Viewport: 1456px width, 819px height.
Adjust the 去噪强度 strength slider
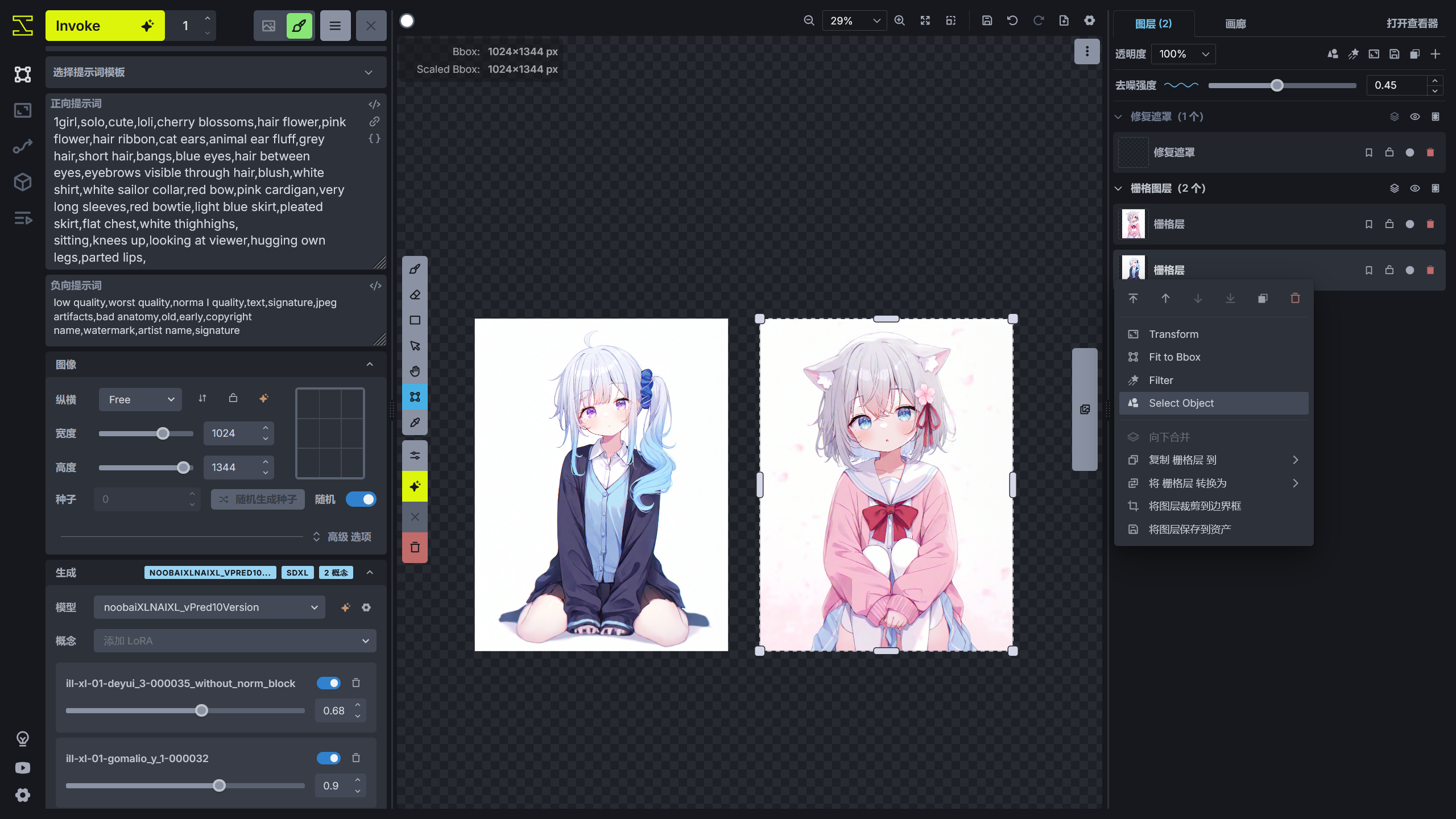pos(1277,85)
